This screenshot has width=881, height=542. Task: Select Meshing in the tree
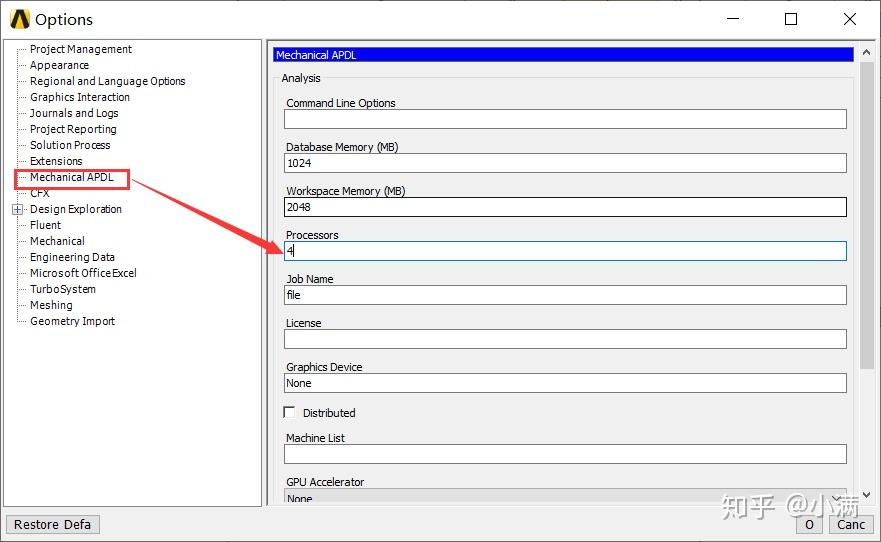[51, 305]
